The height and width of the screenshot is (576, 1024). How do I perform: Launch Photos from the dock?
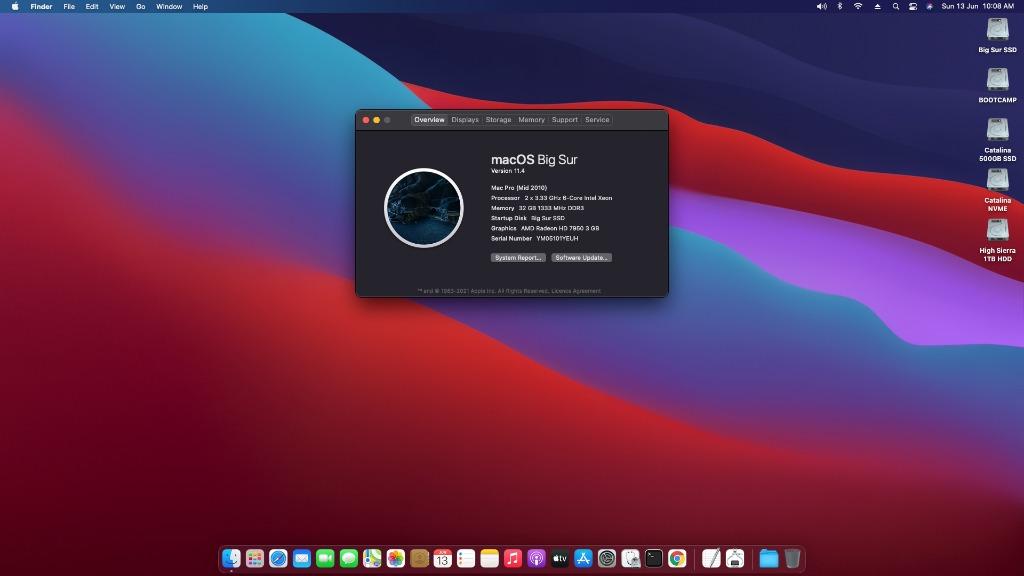(x=396, y=558)
